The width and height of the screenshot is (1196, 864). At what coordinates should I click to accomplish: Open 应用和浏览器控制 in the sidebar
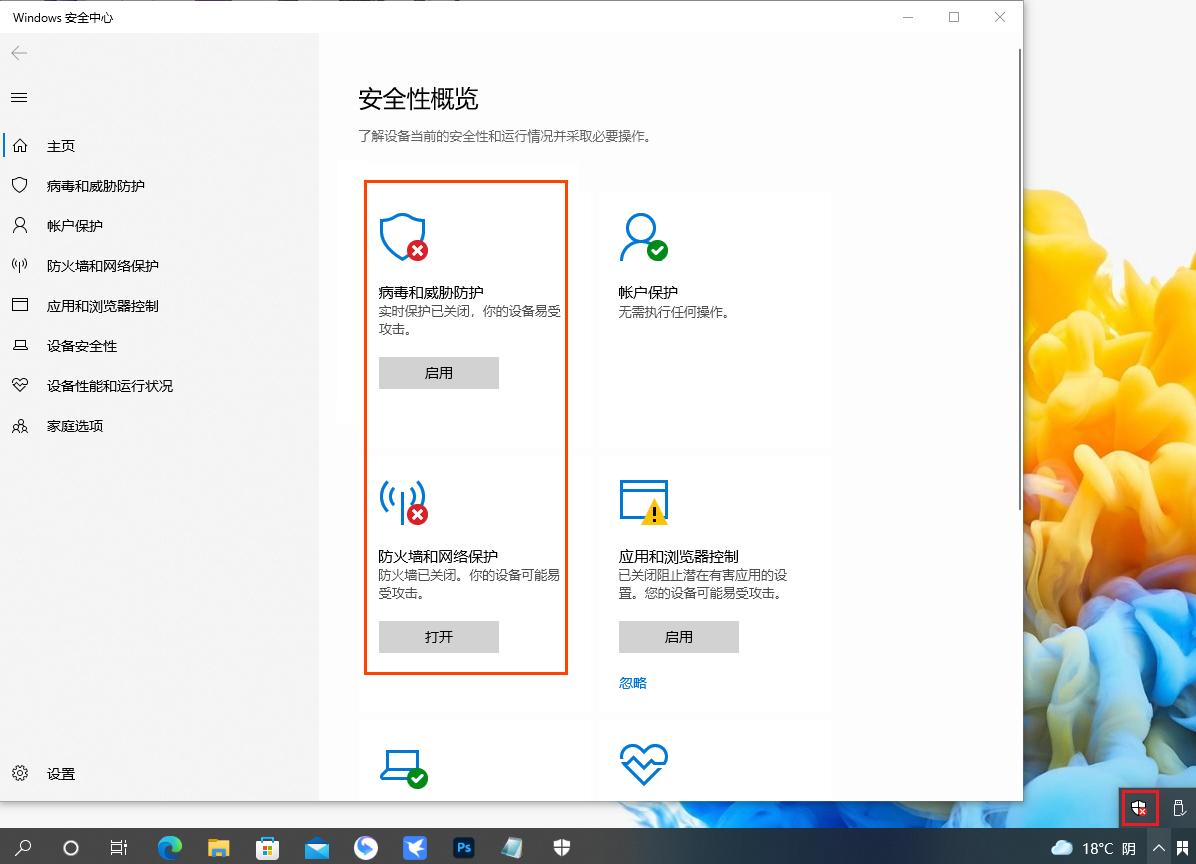click(x=103, y=305)
